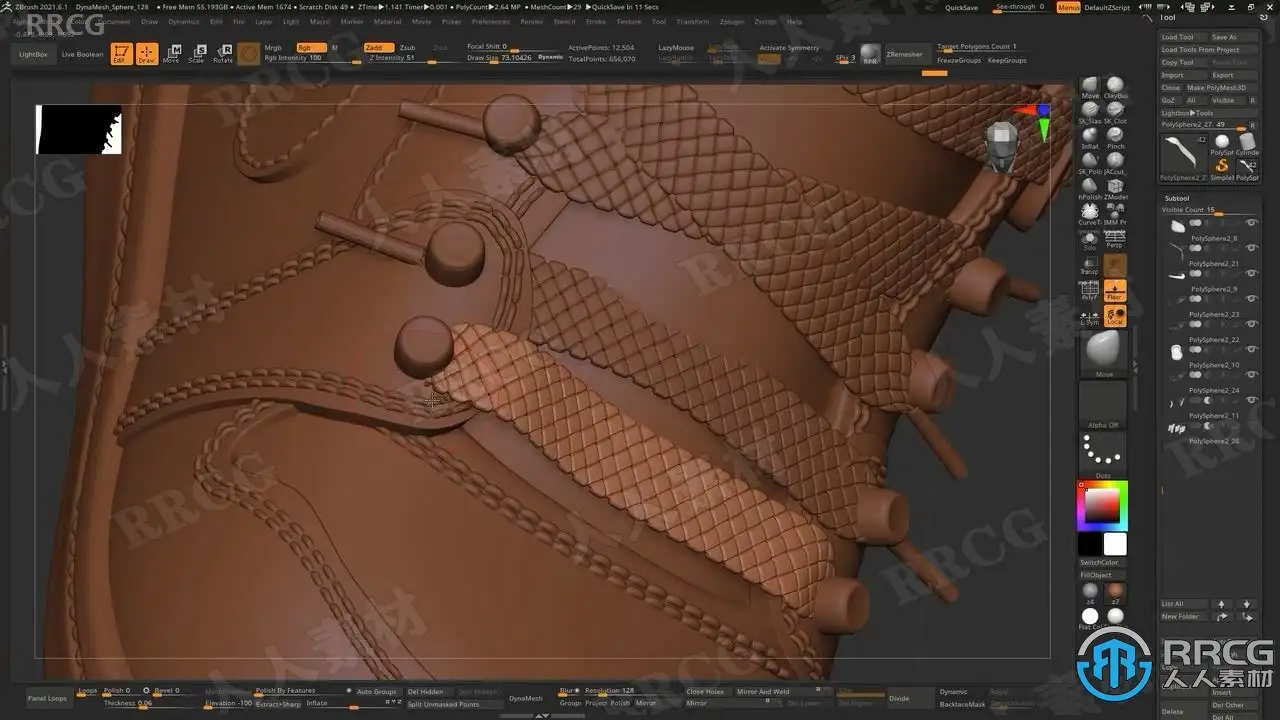Click the Live Boolean button
Viewport: 1280px width, 720px height.
(82, 54)
